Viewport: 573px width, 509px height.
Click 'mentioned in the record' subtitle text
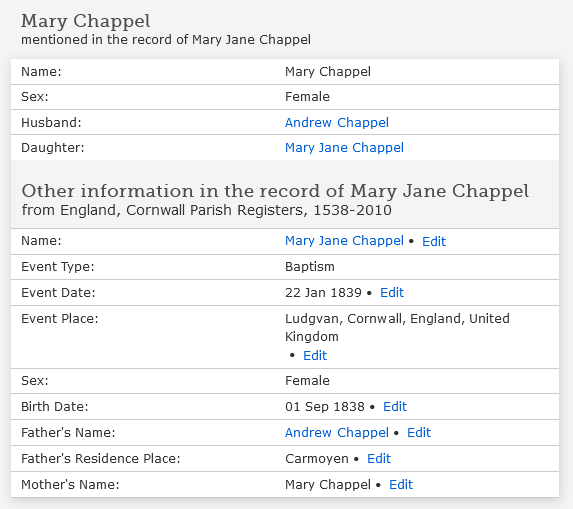[x=166, y=39]
